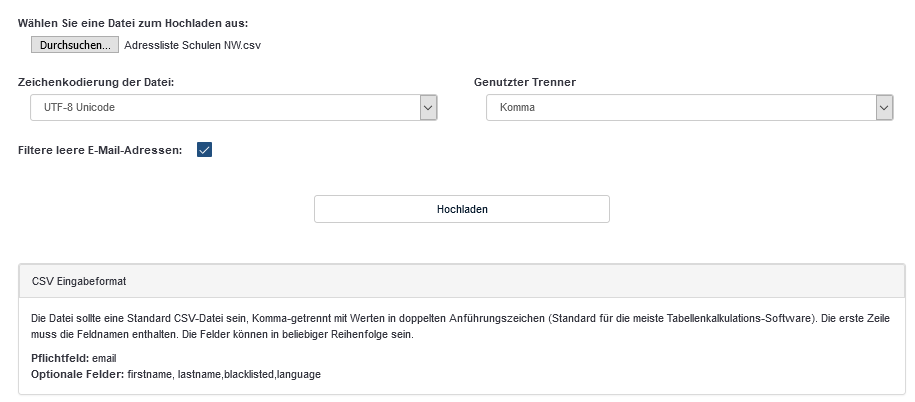Image resolution: width=915 pixels, height=402 pixels.
Task: Open the Komma separator select box
Action: tap(680, 107)
